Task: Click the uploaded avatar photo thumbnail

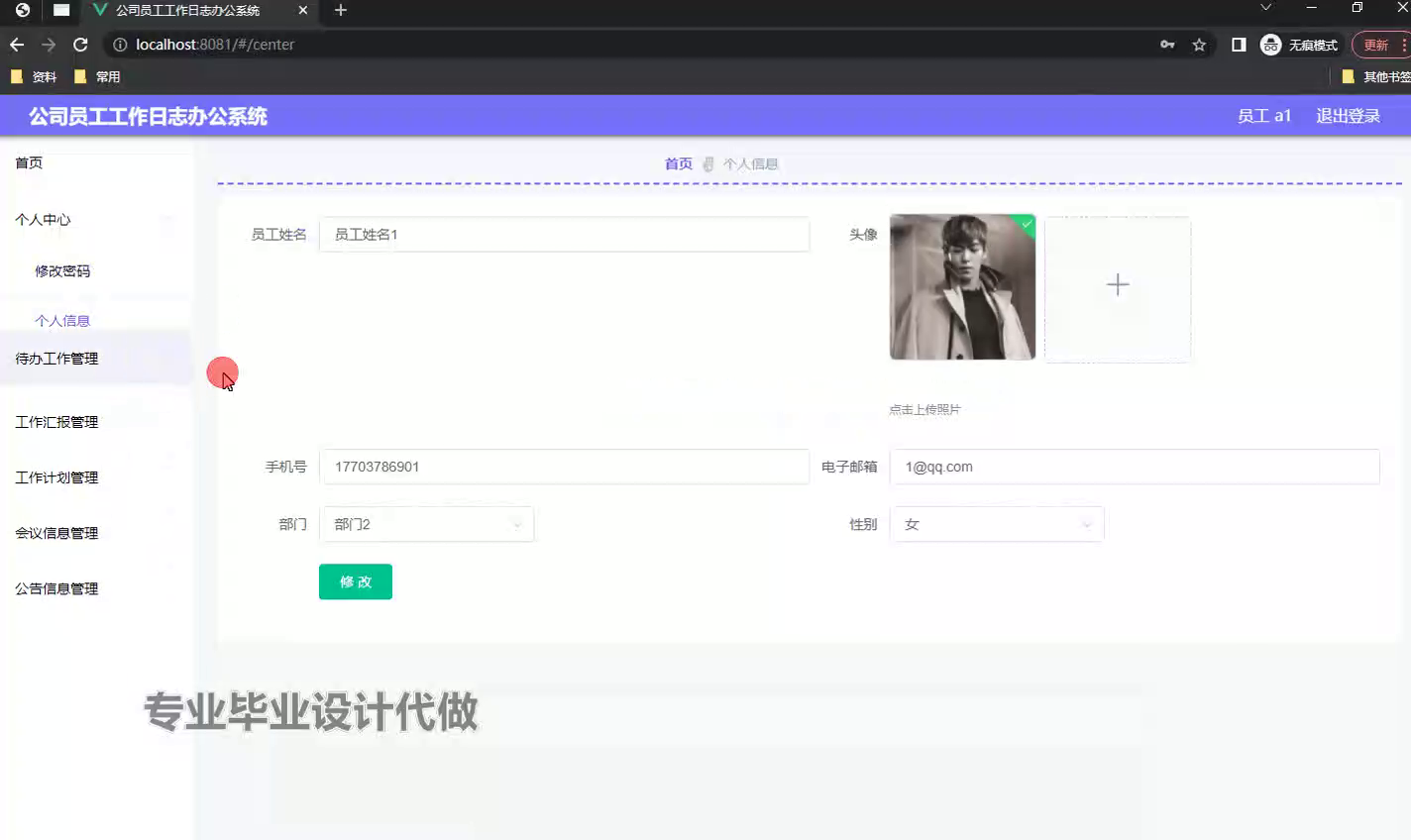Action: (x=962, y=287)
